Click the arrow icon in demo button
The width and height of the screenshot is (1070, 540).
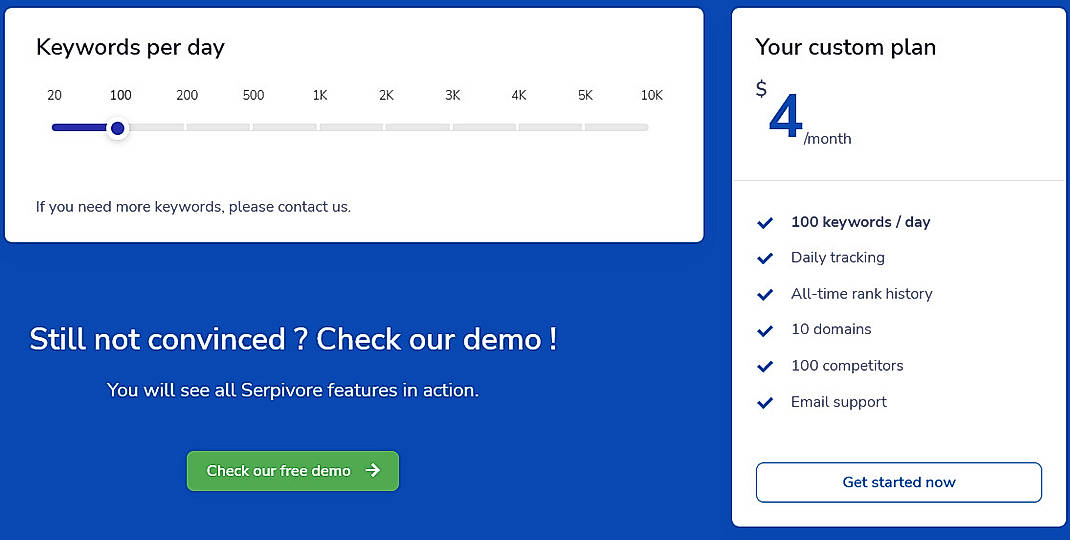373,470
